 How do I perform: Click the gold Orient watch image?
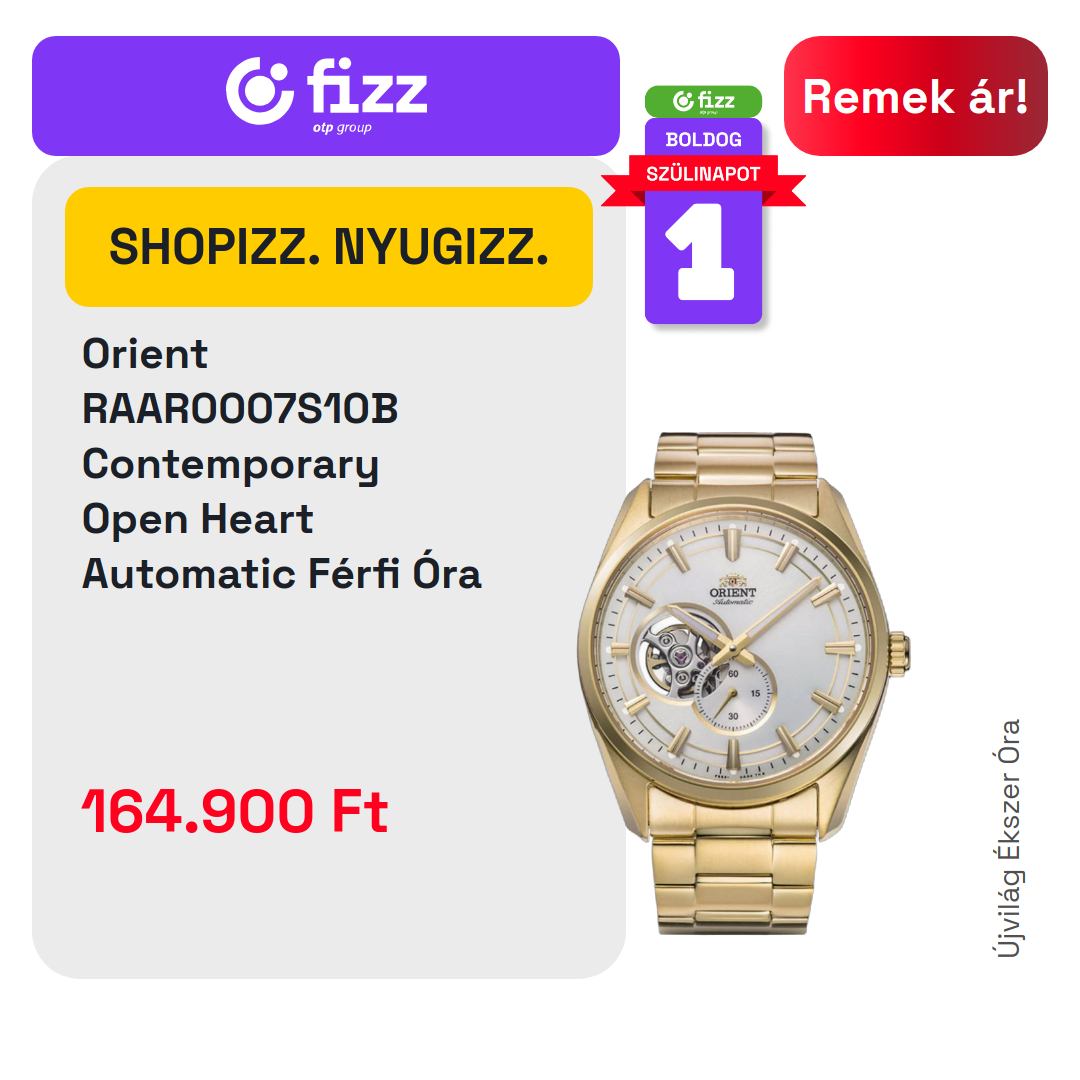[x=744, y=683]
